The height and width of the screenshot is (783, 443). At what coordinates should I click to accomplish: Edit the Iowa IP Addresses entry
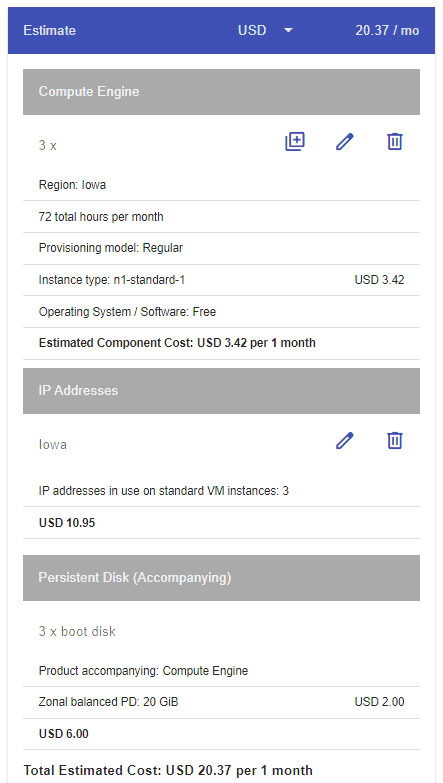pos(345,441)
